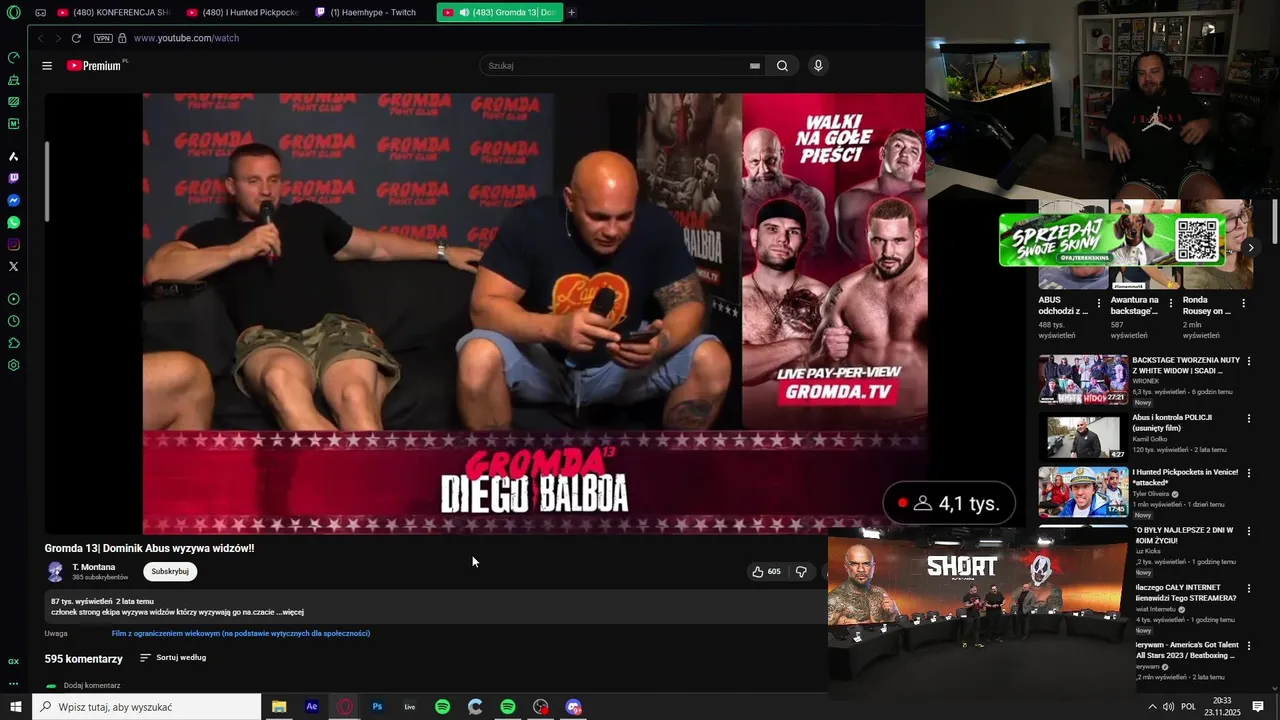Open age restriction community guidelines link
The height and width of the screenshot is (720, 1280).
241,633
